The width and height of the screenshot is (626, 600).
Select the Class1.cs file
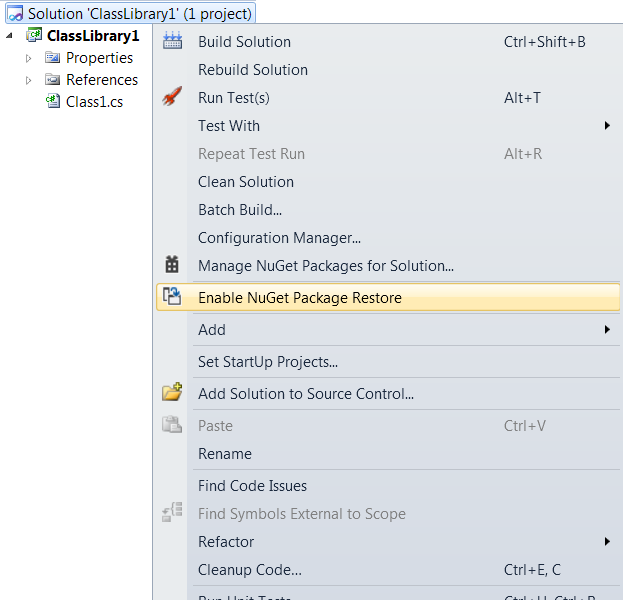(94, 102)
